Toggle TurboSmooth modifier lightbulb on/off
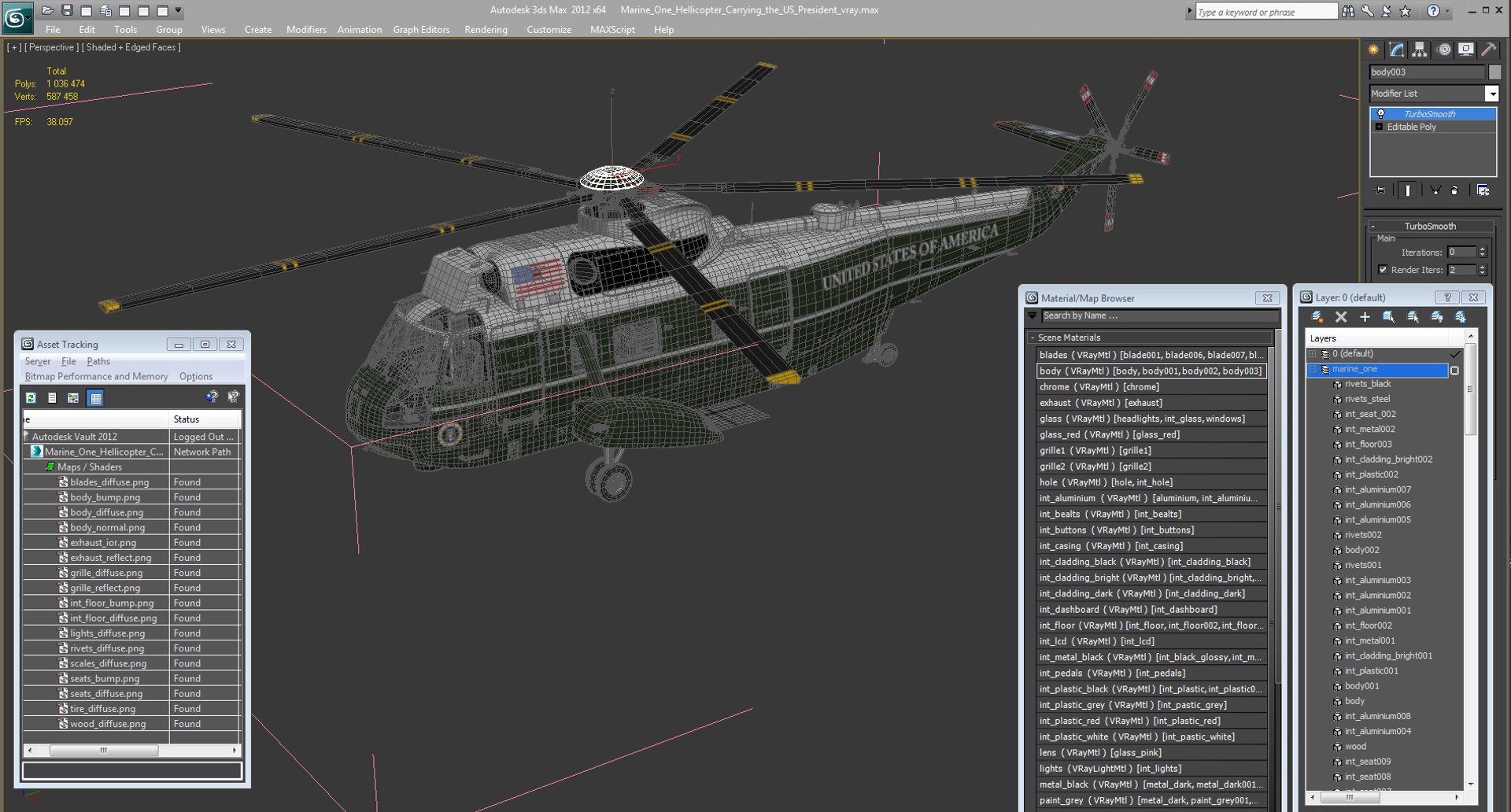Viewport: 1511px width, 812px height. click(1380, 114)
